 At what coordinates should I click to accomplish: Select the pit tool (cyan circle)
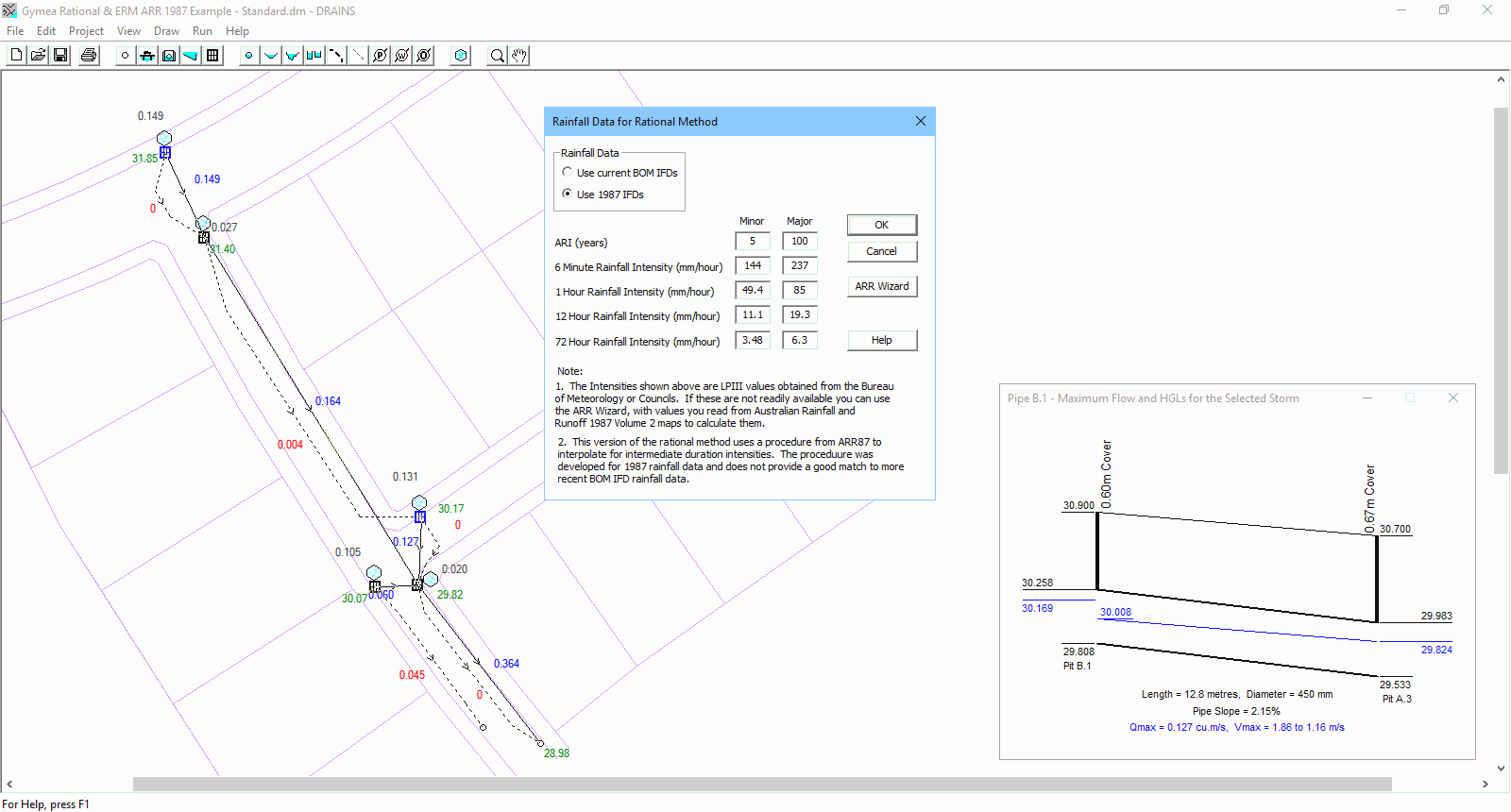(248, 56)
